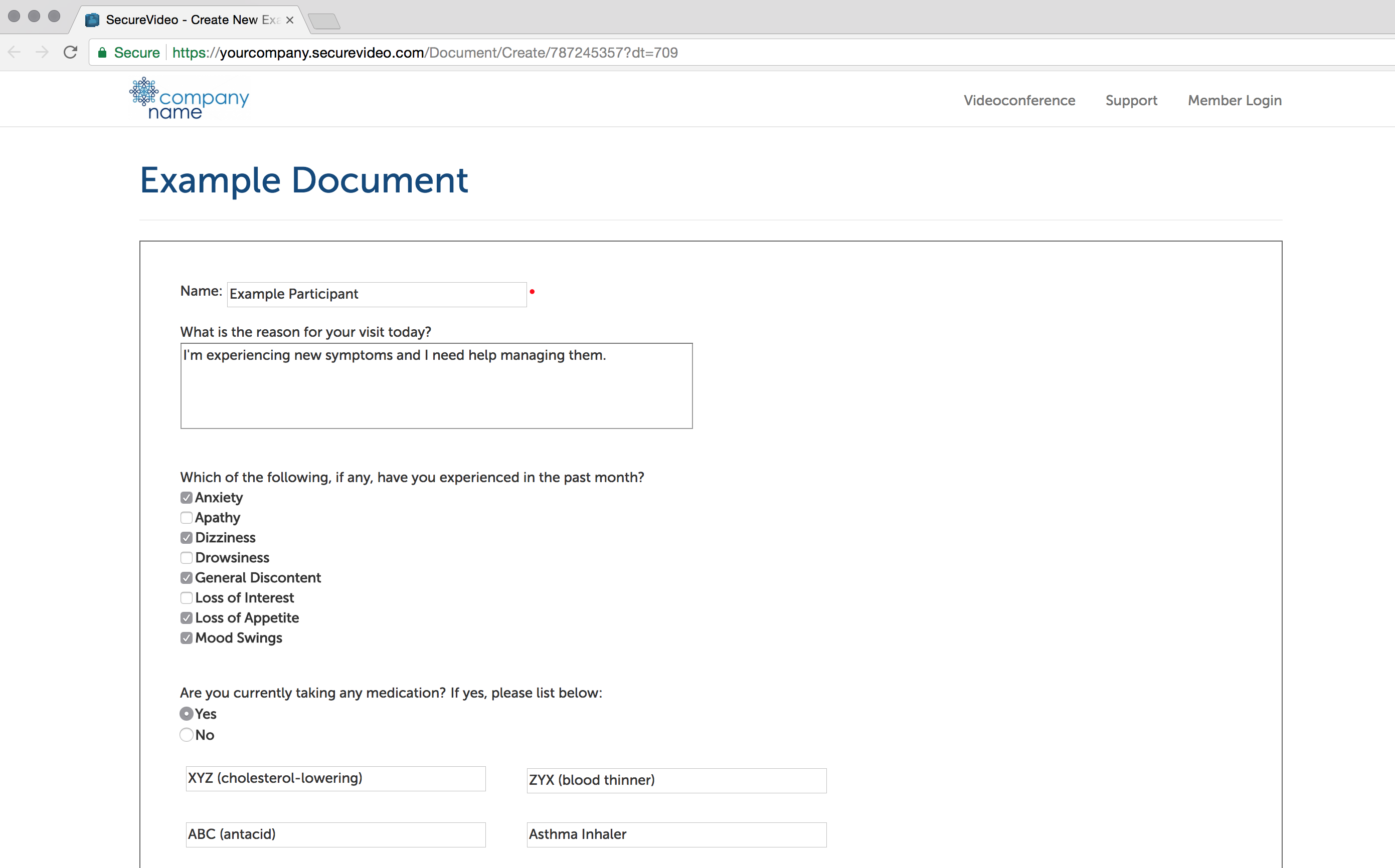
Task: Click the Secure label in address bar
Action: pyautogui.click(x=137, y=53)
